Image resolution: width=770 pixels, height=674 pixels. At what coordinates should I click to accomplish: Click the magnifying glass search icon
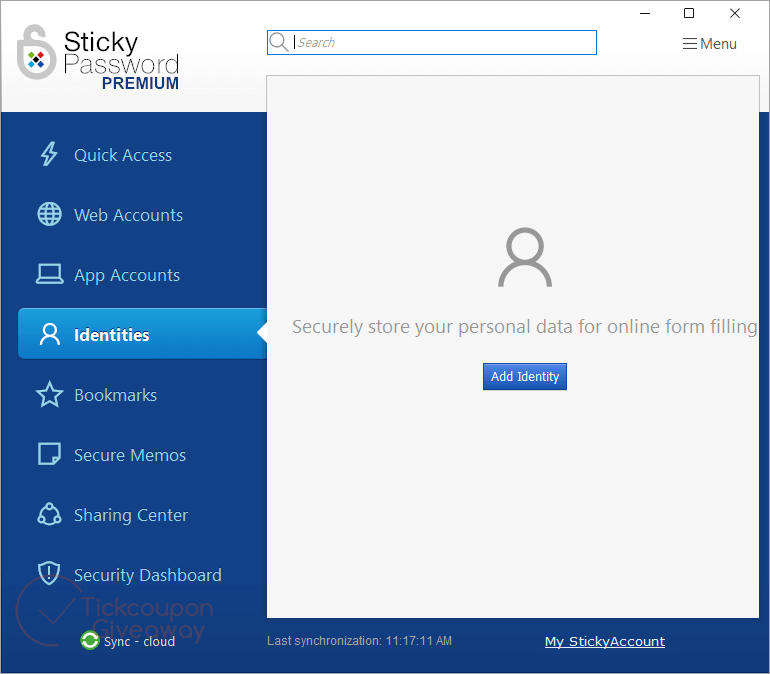click(279, 42)
